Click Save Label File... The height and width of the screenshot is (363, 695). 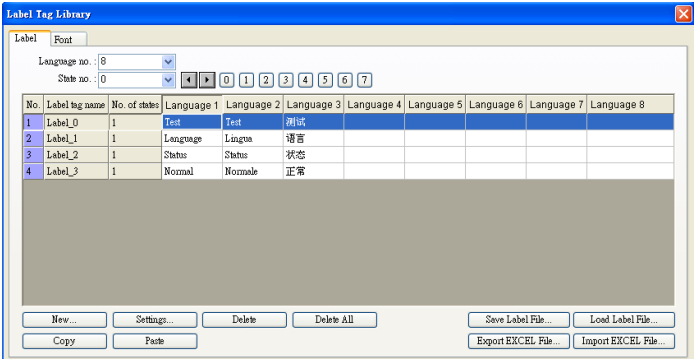[519, 320]
